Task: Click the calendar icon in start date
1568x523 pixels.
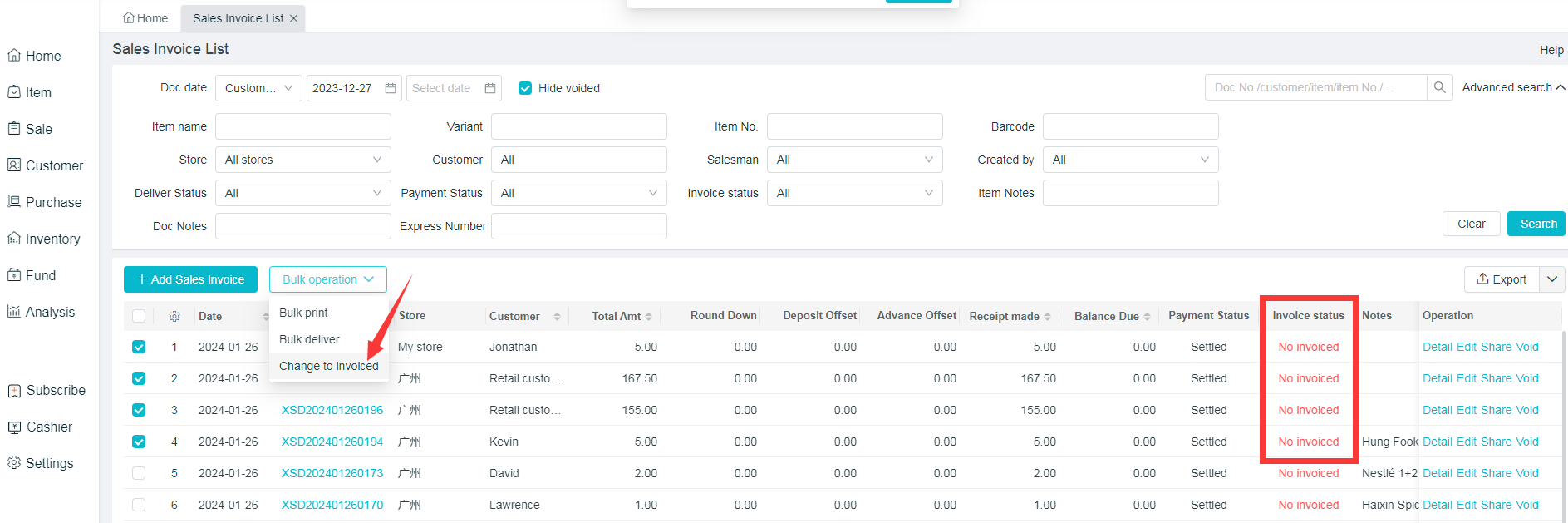Action: [391, 88]
